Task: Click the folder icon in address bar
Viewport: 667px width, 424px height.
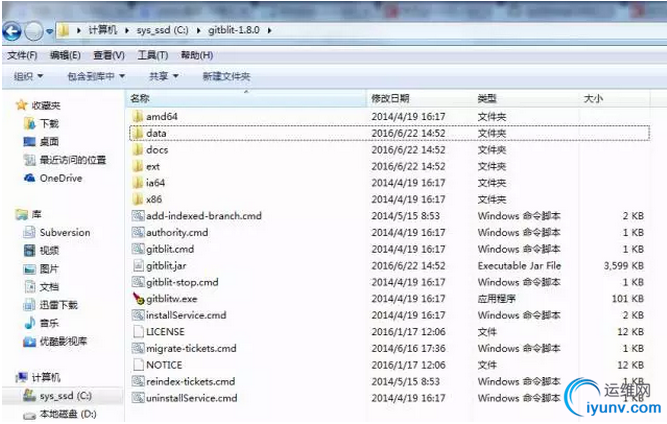Action: pyautogui.click(x=63, y=30)
